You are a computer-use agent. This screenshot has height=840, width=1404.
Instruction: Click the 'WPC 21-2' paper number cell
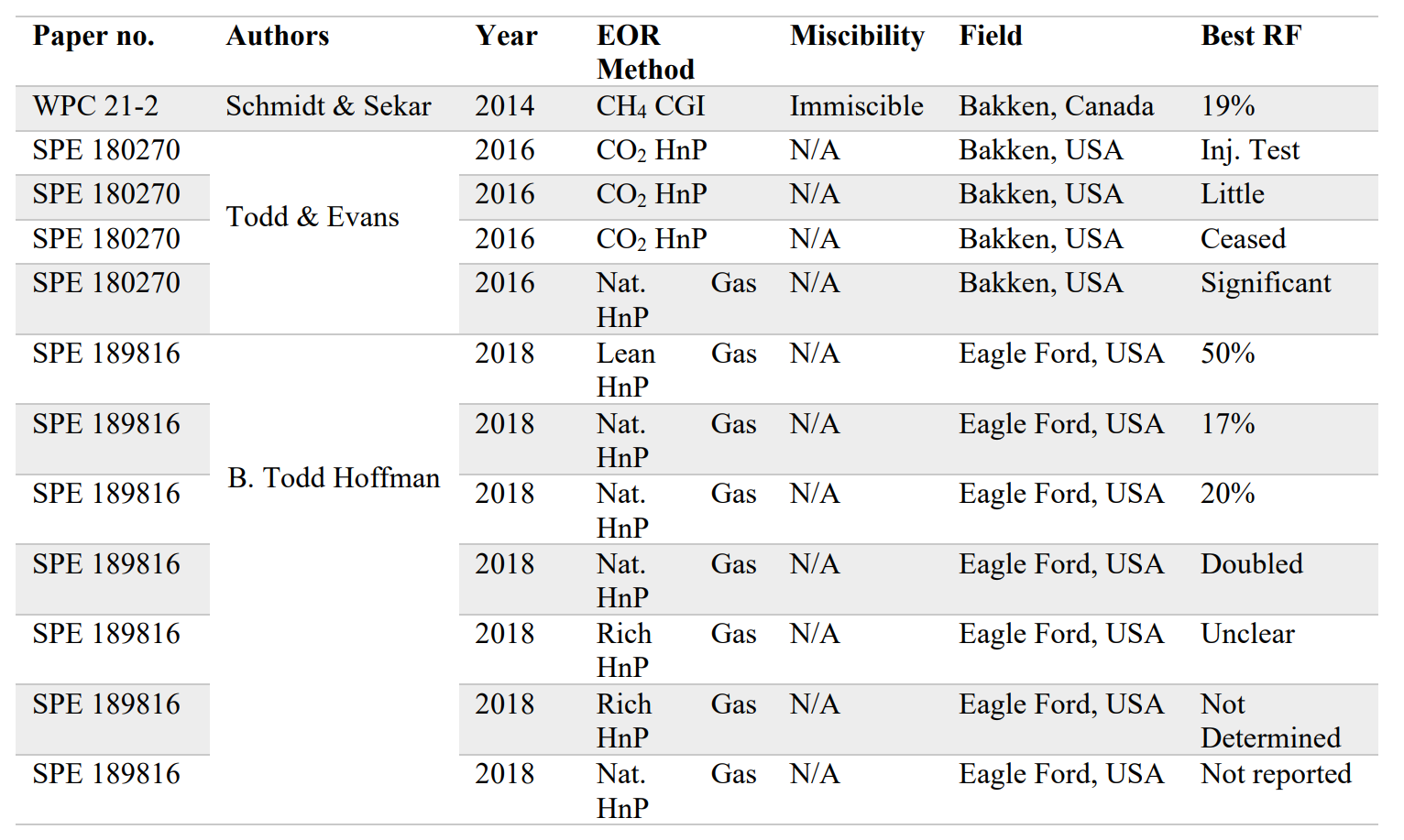[95, 106]
